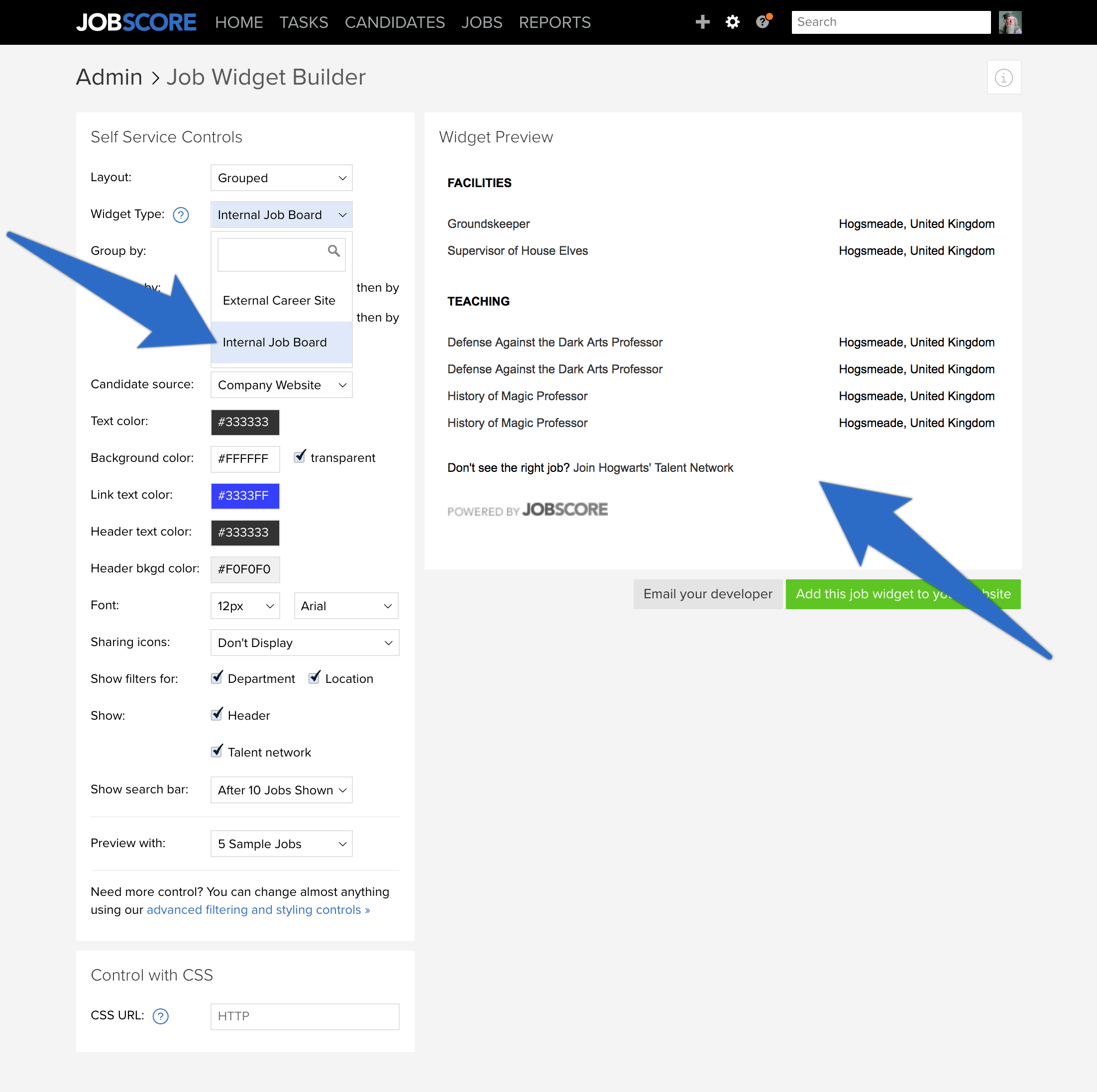Image resolution: width=1097 pixels, height=1092 pixels.
Task: Go to the HOME menu
Action: (239, 22)
